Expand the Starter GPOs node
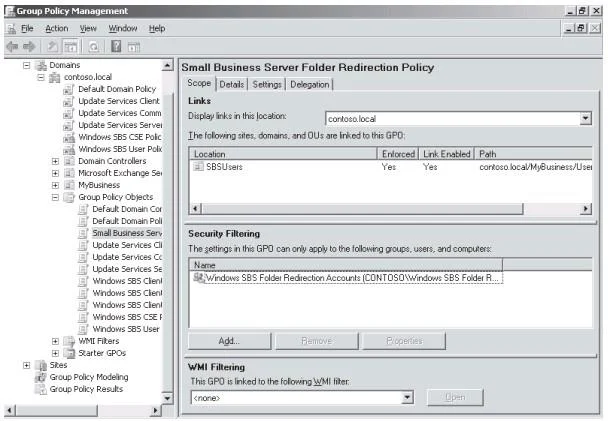This screenshot has width=608, height=421. tap(55, 354)
